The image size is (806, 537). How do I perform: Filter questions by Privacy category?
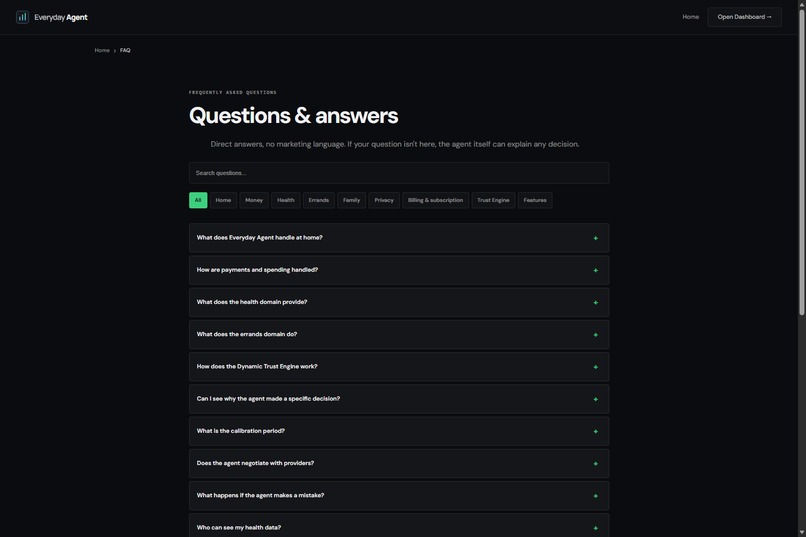click(x=384, y=200)
